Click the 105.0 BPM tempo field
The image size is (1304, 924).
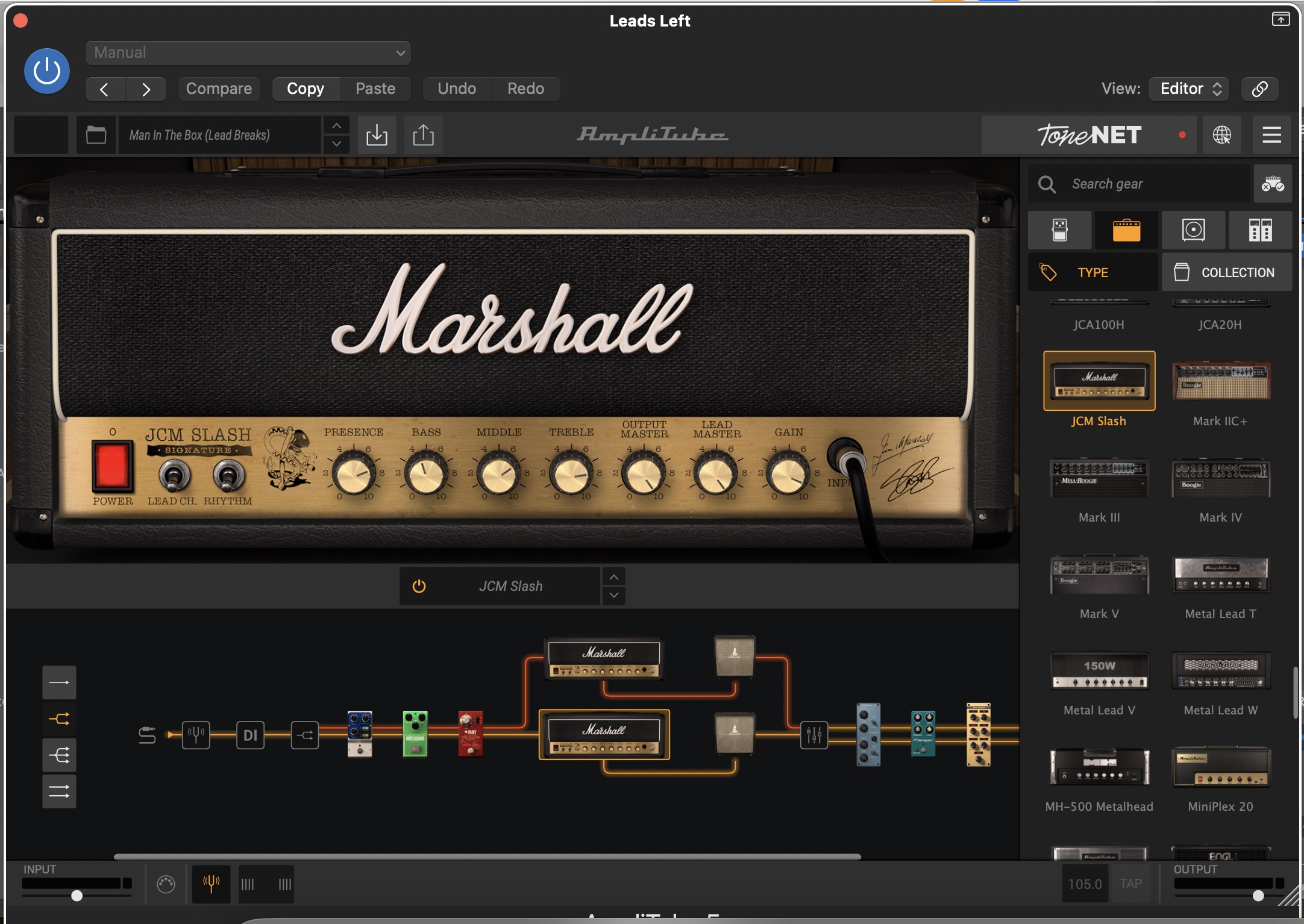[x=1085, y=884]
